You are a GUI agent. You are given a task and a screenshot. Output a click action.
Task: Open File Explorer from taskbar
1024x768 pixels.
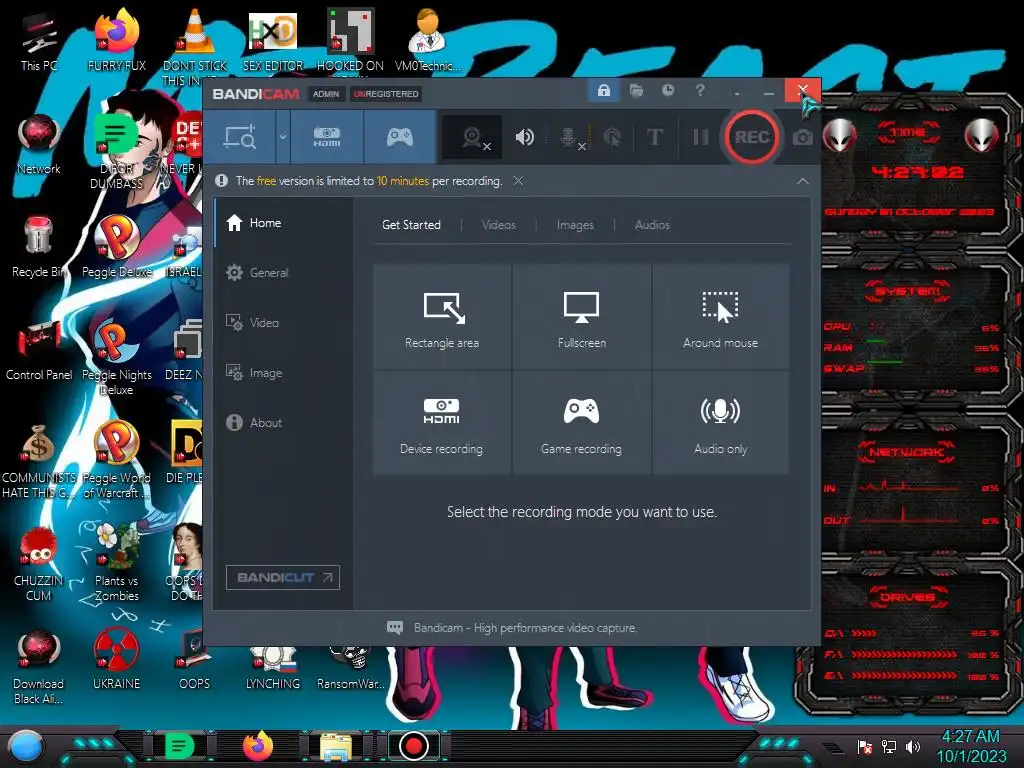coord(336,746)
